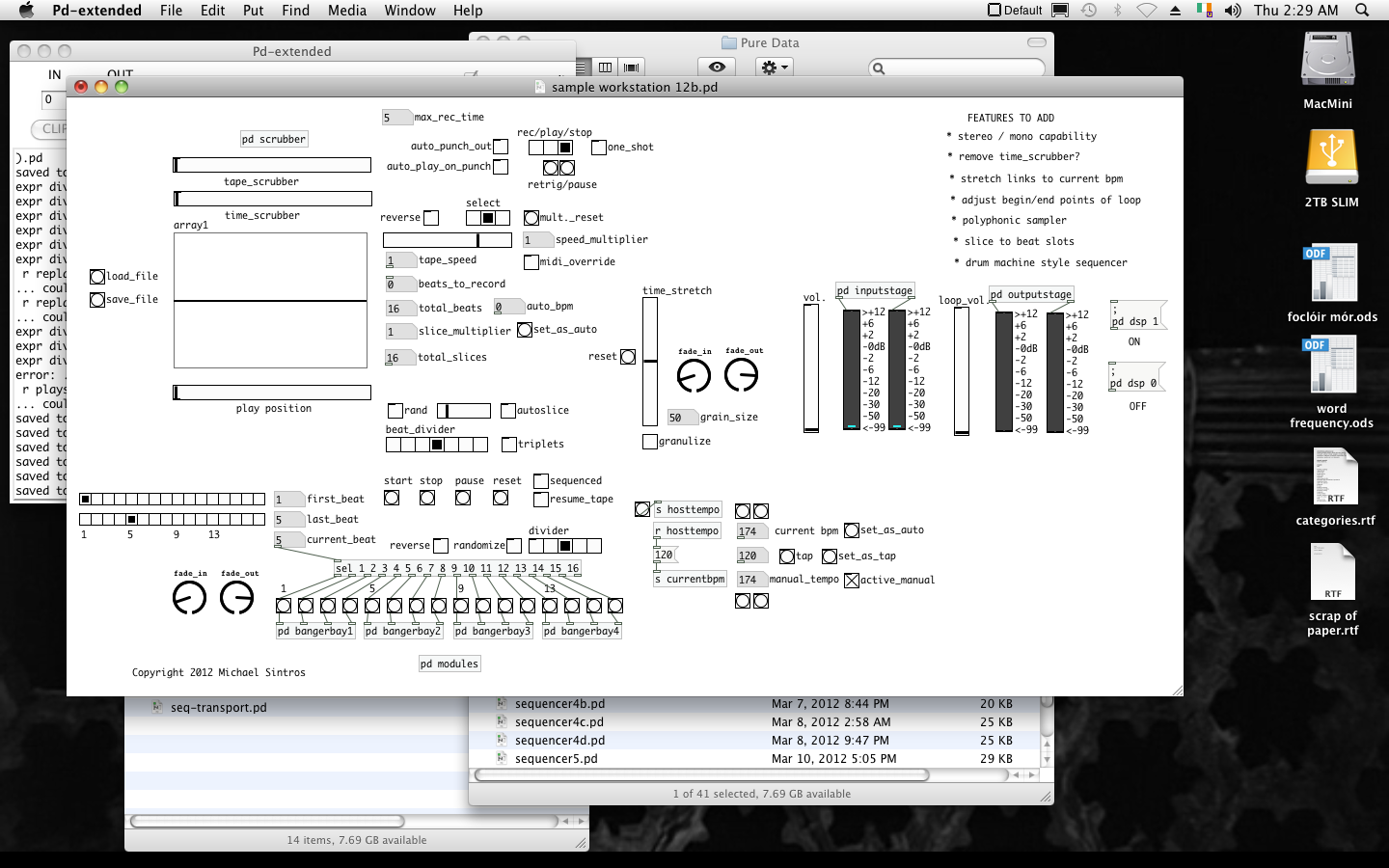Click the slice multiplier set_as_auto bang
The height and width of the screenshot is (868, 1389).
coord(525,330)
